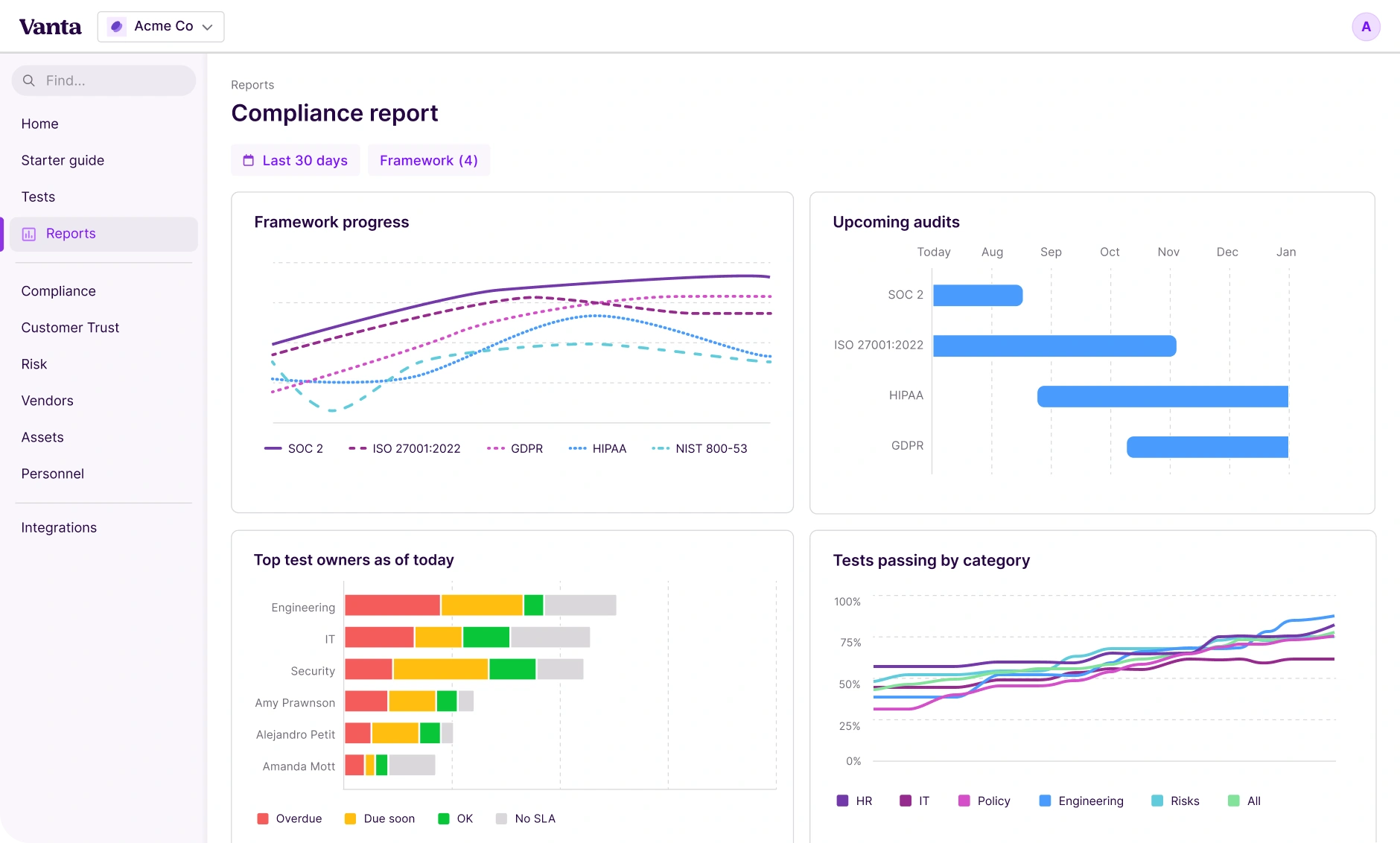This screenshot has width=1400, height=843.
Task: Open the account avatar icon top right
Action: pos(1366,26)
